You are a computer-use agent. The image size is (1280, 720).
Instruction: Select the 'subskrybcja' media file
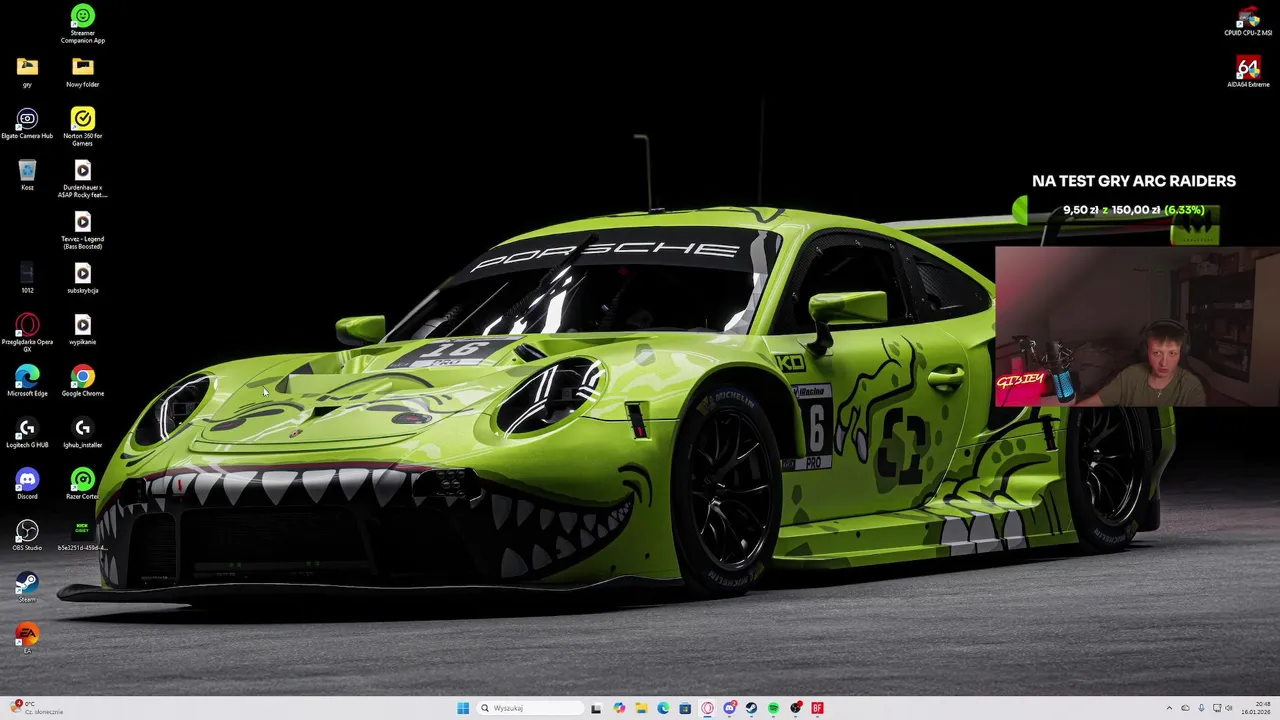(x=83, y=279)
